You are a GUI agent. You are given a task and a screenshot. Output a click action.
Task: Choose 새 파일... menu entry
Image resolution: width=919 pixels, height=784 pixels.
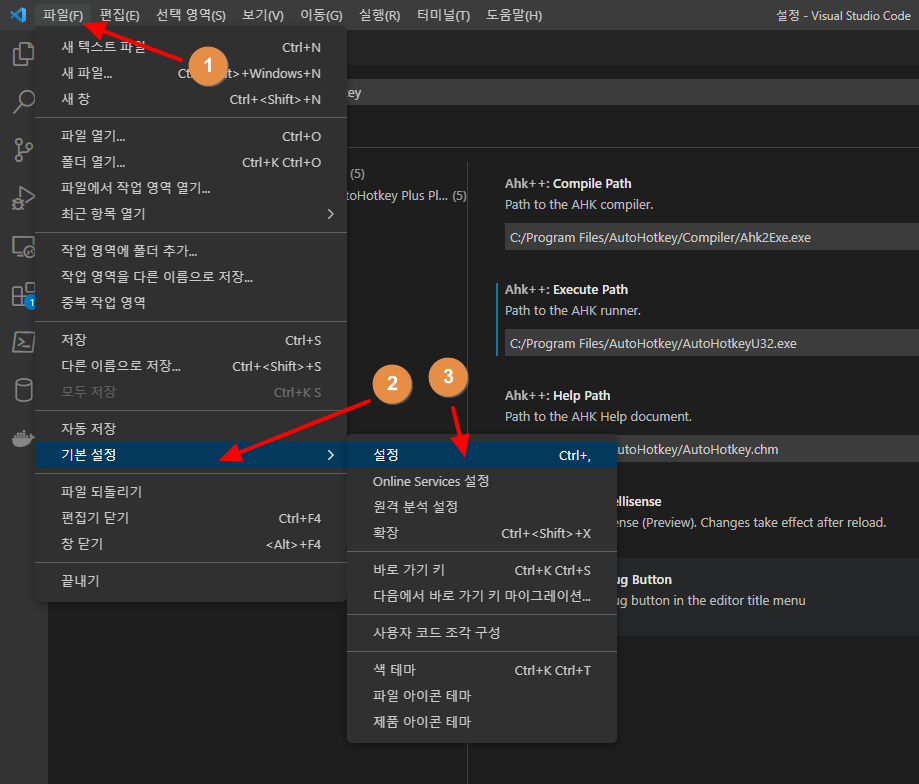[x=191, y=73]
